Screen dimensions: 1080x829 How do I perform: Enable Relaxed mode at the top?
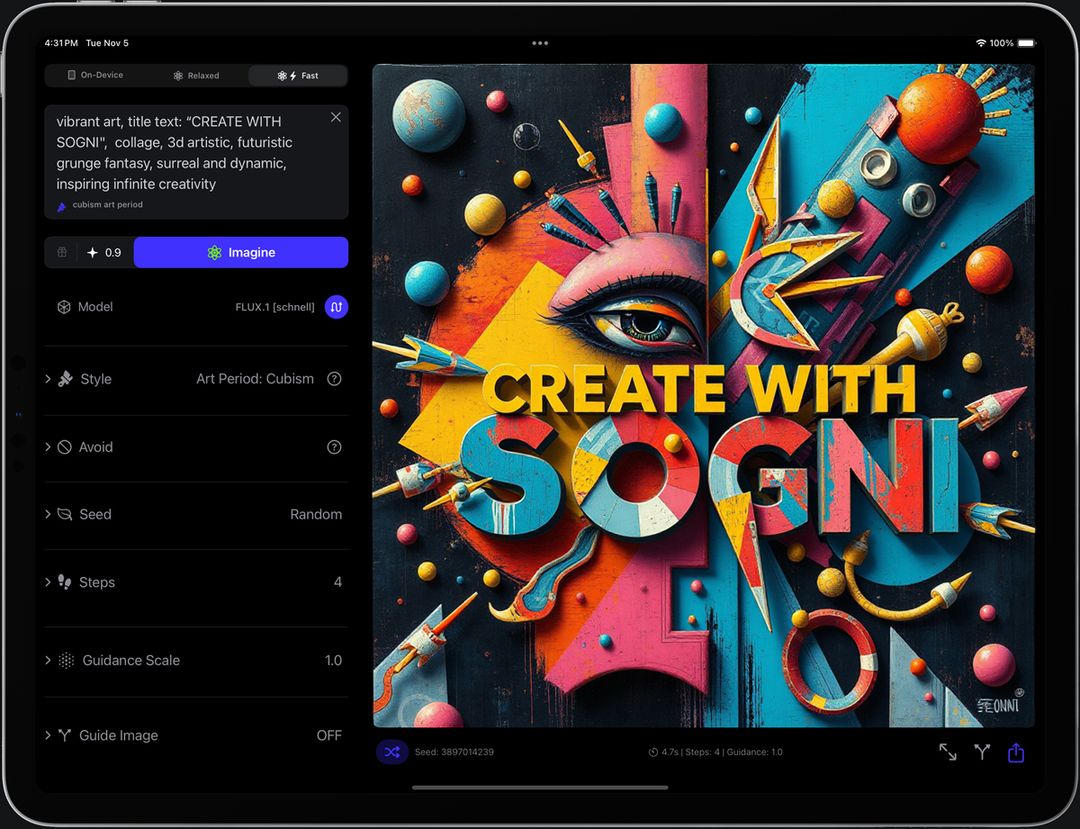pyautogui.click(x=196, y=75)
